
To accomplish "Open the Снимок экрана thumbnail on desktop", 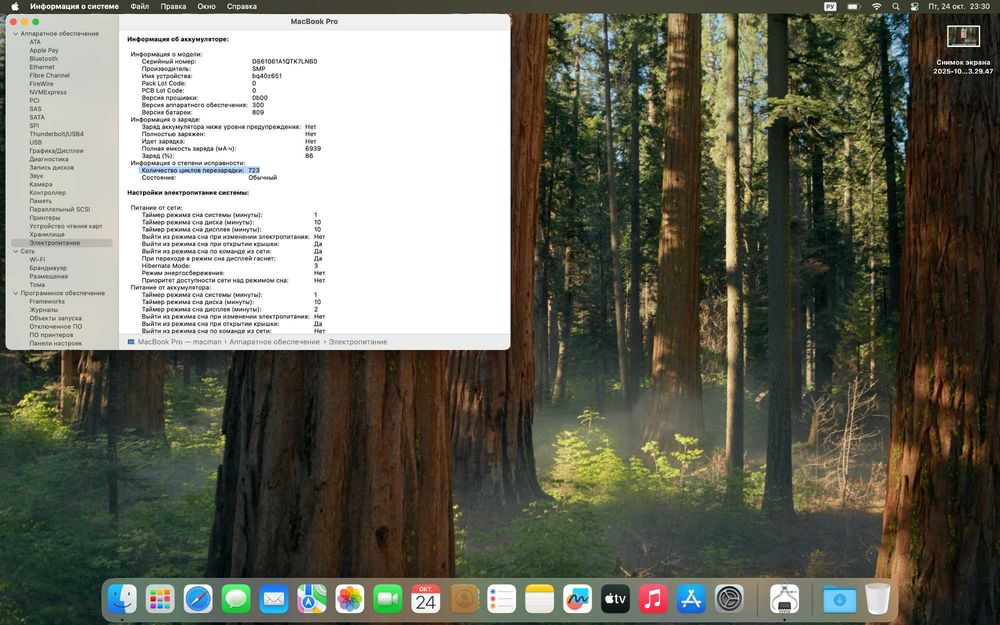I will pyautogui.click(x=963, y=36).
